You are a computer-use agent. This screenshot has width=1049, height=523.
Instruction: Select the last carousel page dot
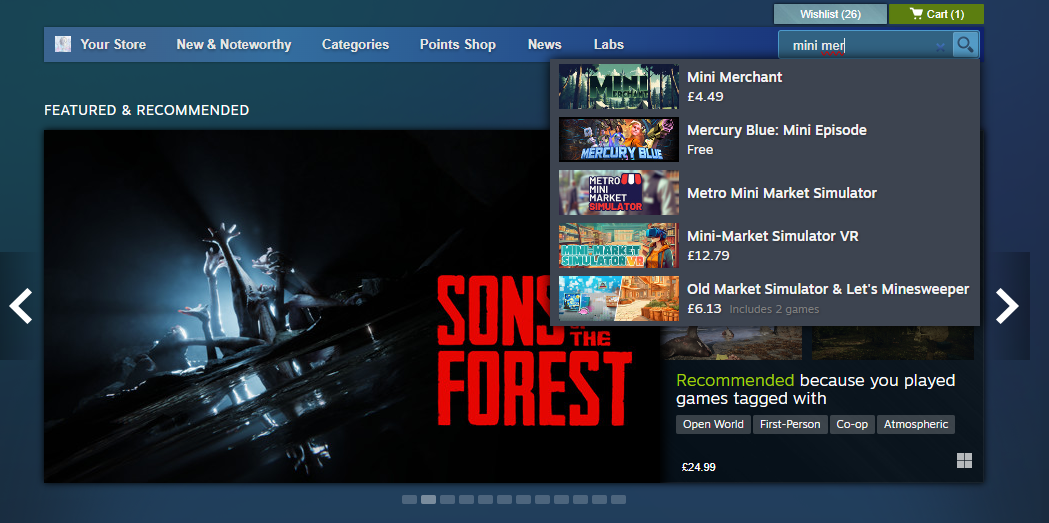618,500
